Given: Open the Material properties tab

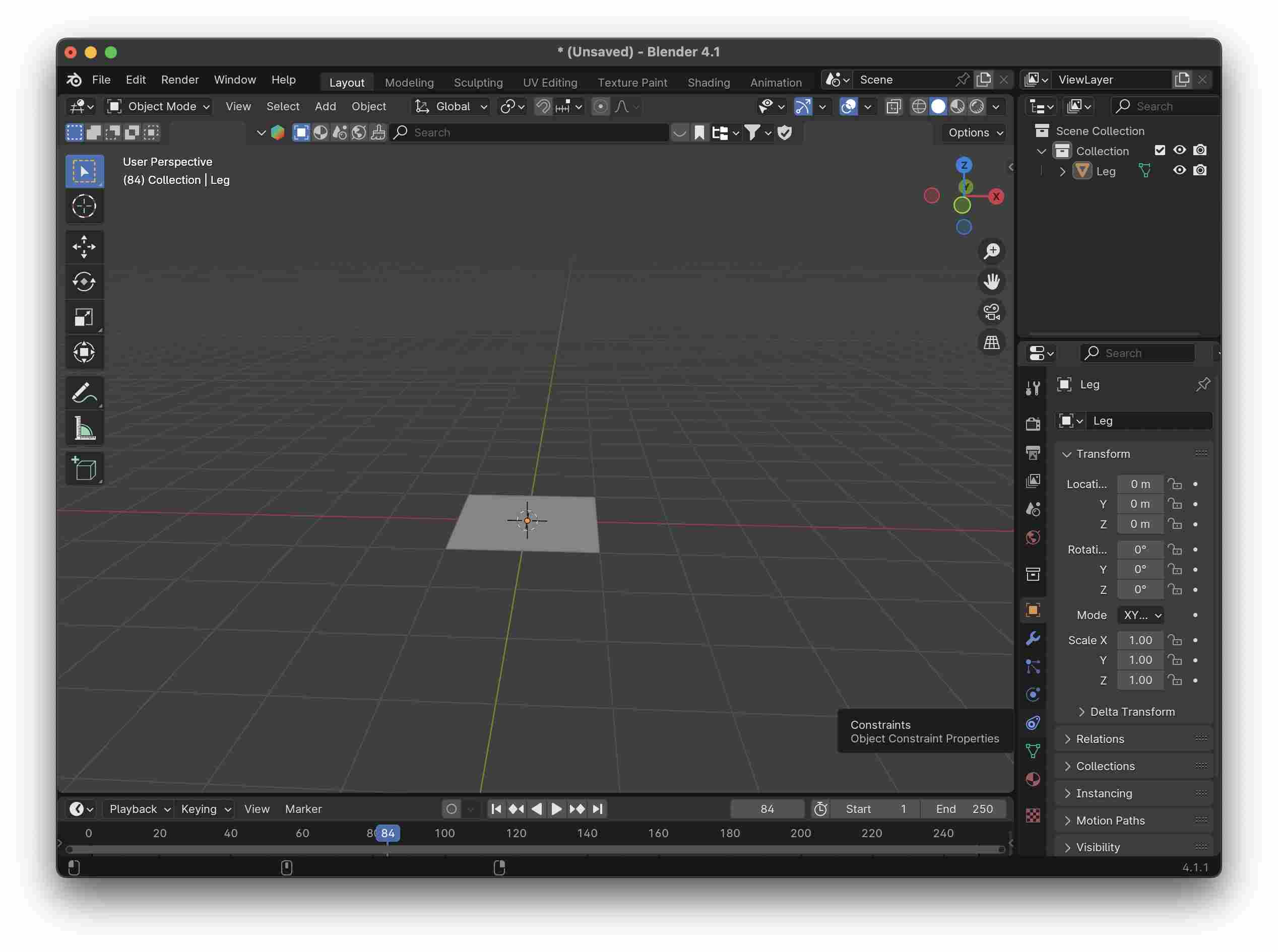Looking at the screenshot, I should coord(1033,780).
